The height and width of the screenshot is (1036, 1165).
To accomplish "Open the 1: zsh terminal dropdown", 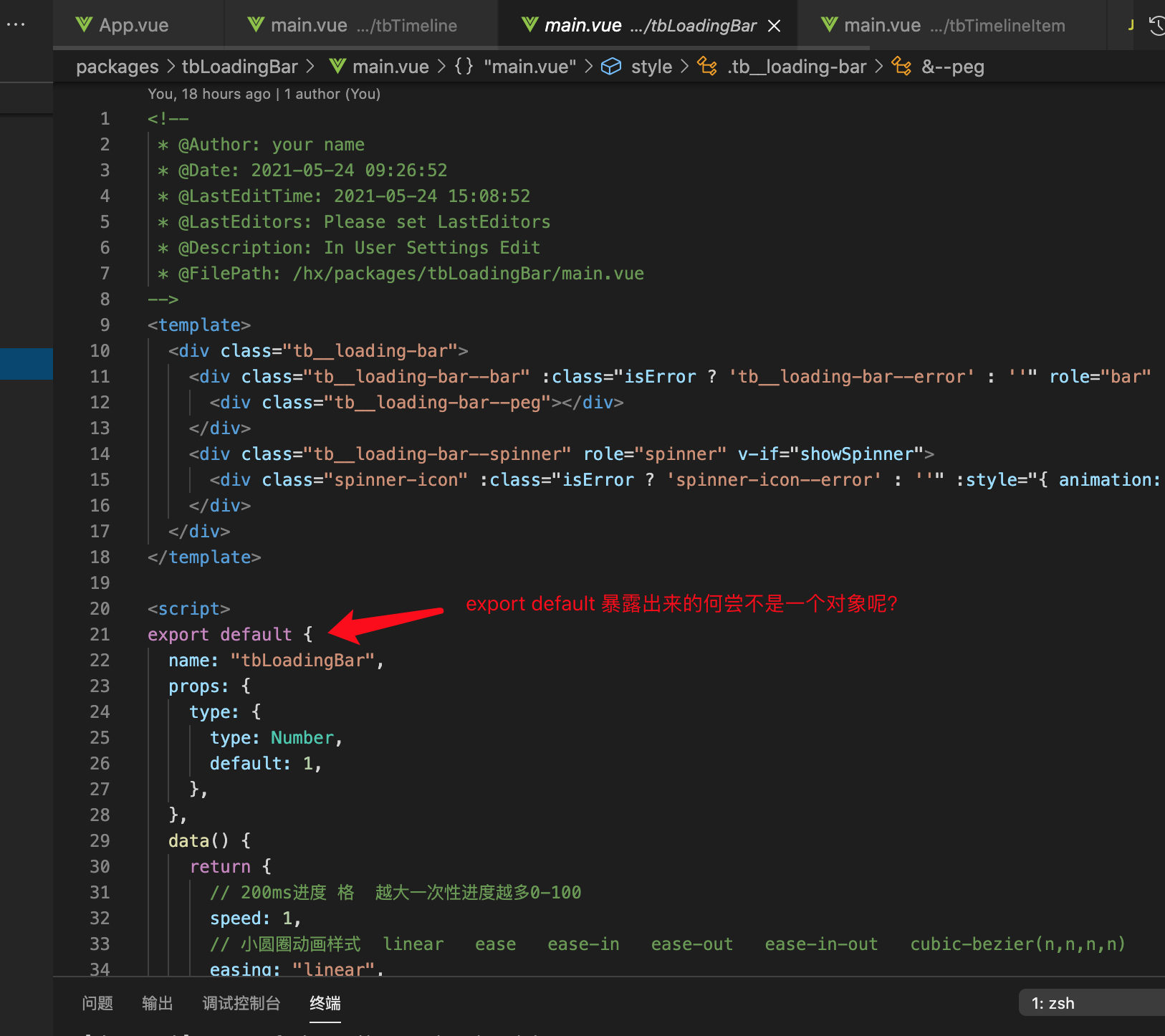I will [1092, 1003].
